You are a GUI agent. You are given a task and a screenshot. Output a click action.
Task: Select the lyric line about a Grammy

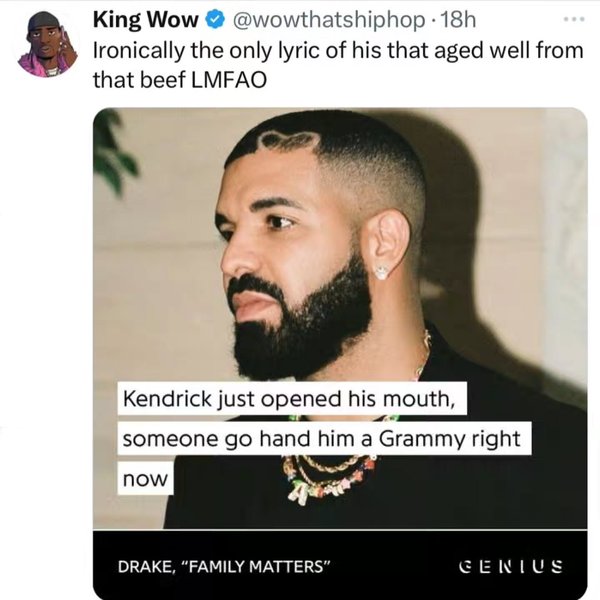[x=324, y=439]
